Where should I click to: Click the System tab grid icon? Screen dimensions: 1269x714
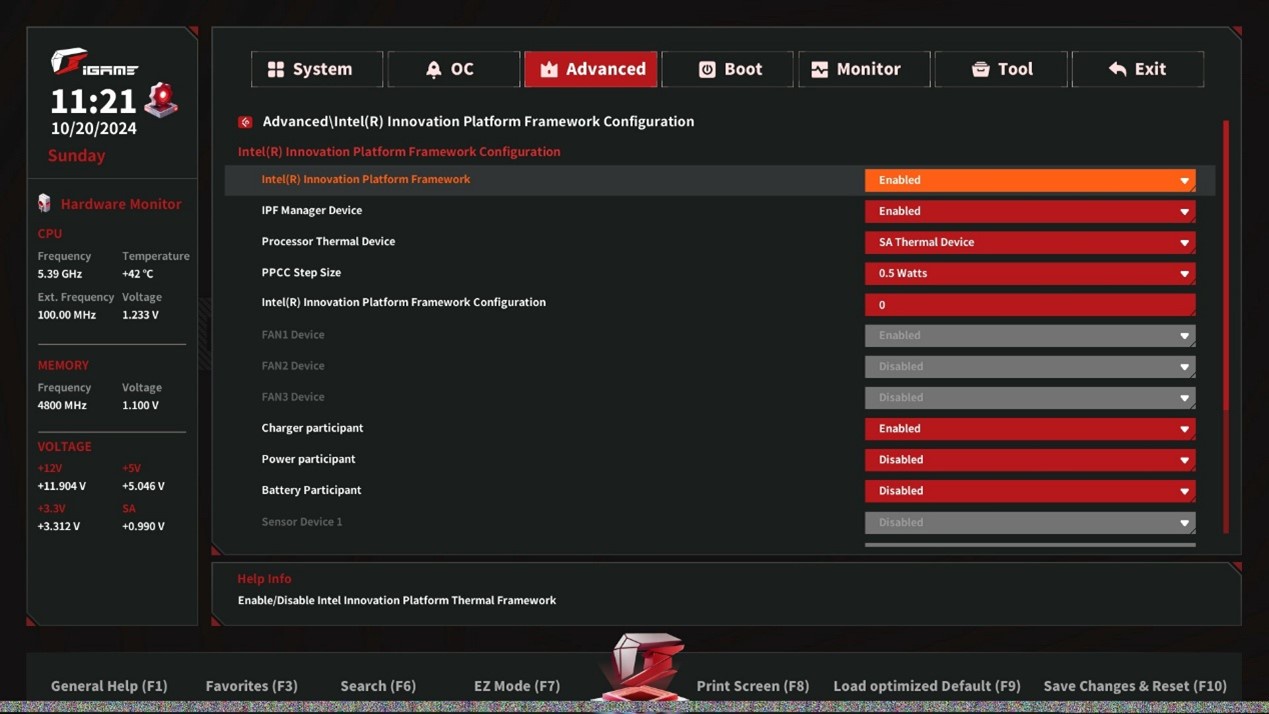(x=276, y=69)
